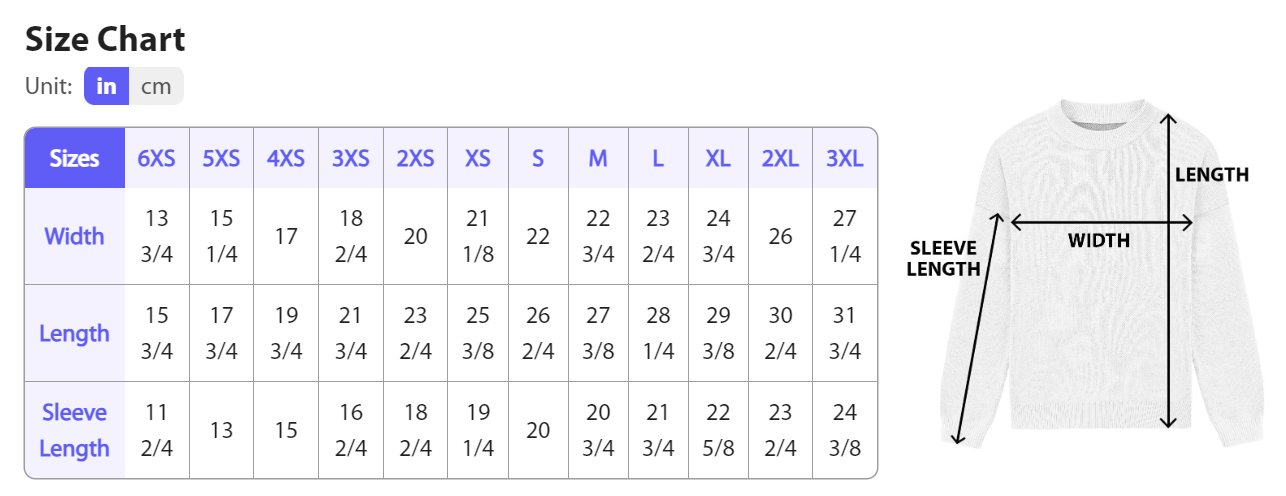
Task: Switch unit to cm
Action: (x=156, y=86)
